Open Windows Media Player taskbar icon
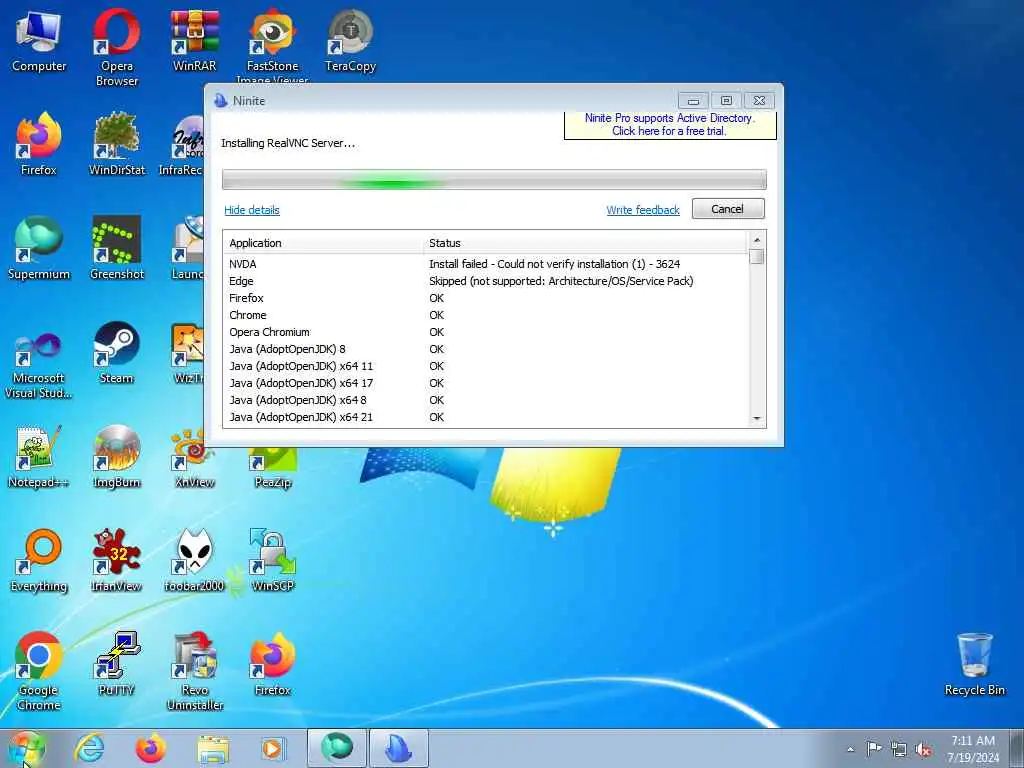 click(x=274, y=748)
